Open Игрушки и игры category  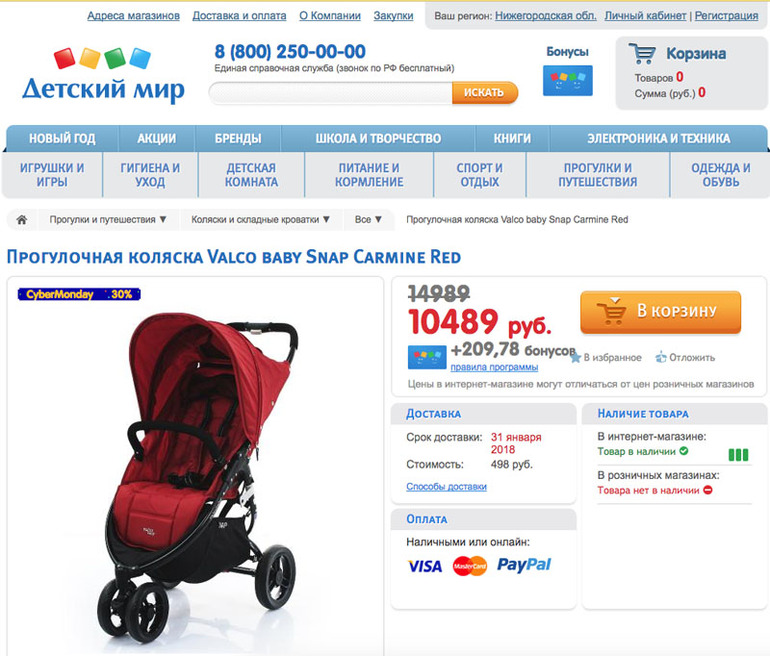click(52, 175)
